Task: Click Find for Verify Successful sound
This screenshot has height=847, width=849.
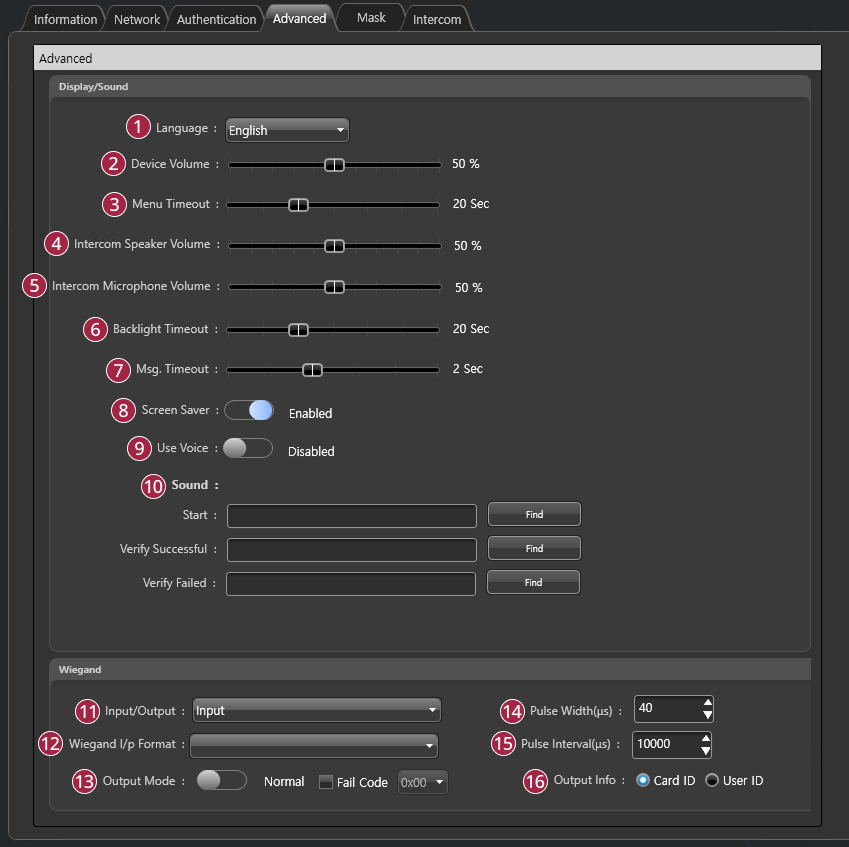Action: point(534,548)
